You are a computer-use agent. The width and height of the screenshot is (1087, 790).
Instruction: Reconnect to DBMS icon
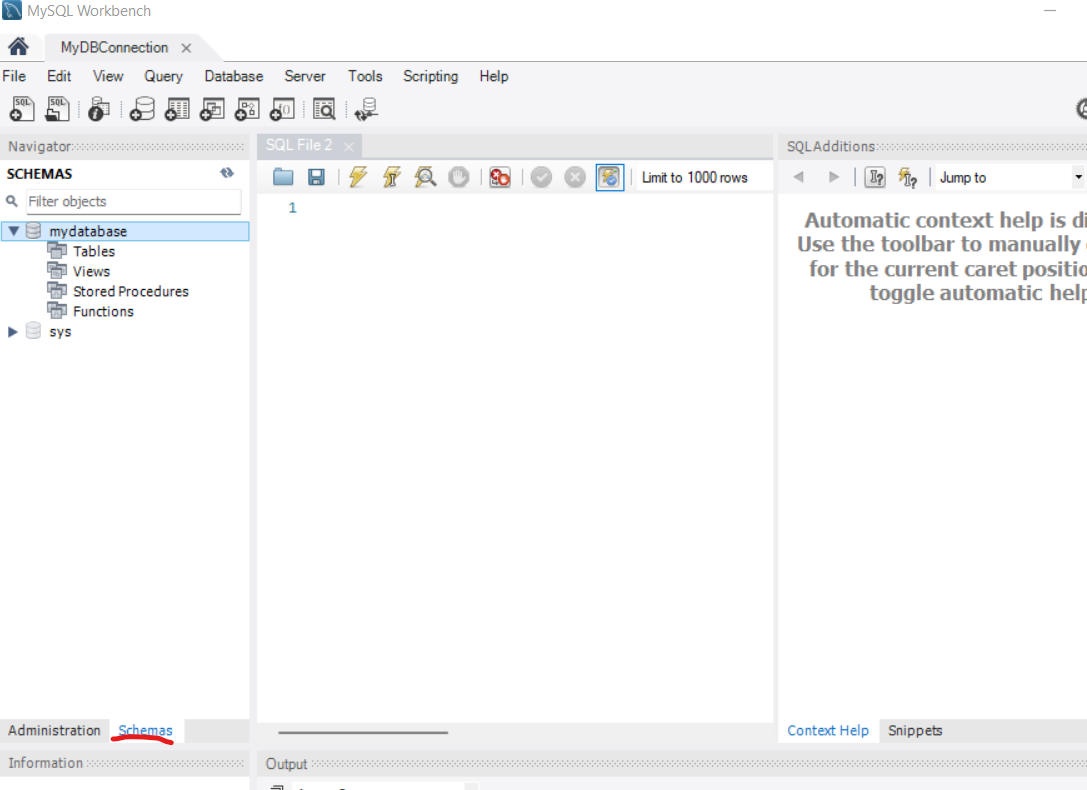pyautogui.click(x=366, y=109)
